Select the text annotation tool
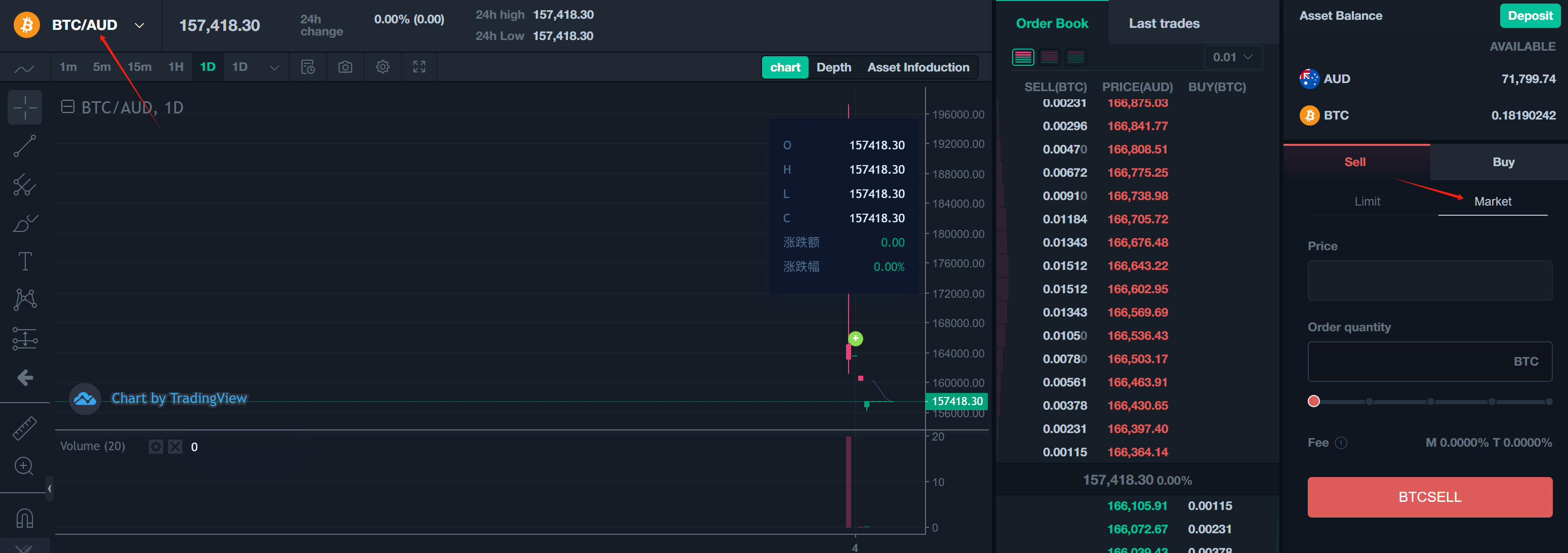Viewport: 1568px width, 553px height. point(24,261)
